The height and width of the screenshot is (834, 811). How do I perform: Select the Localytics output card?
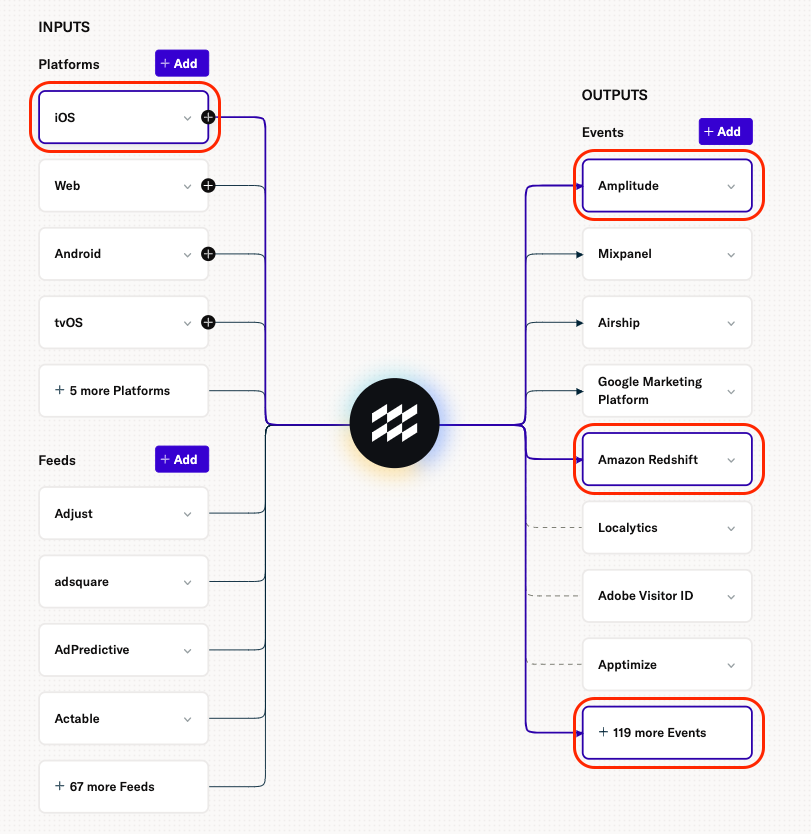[667, 528]
